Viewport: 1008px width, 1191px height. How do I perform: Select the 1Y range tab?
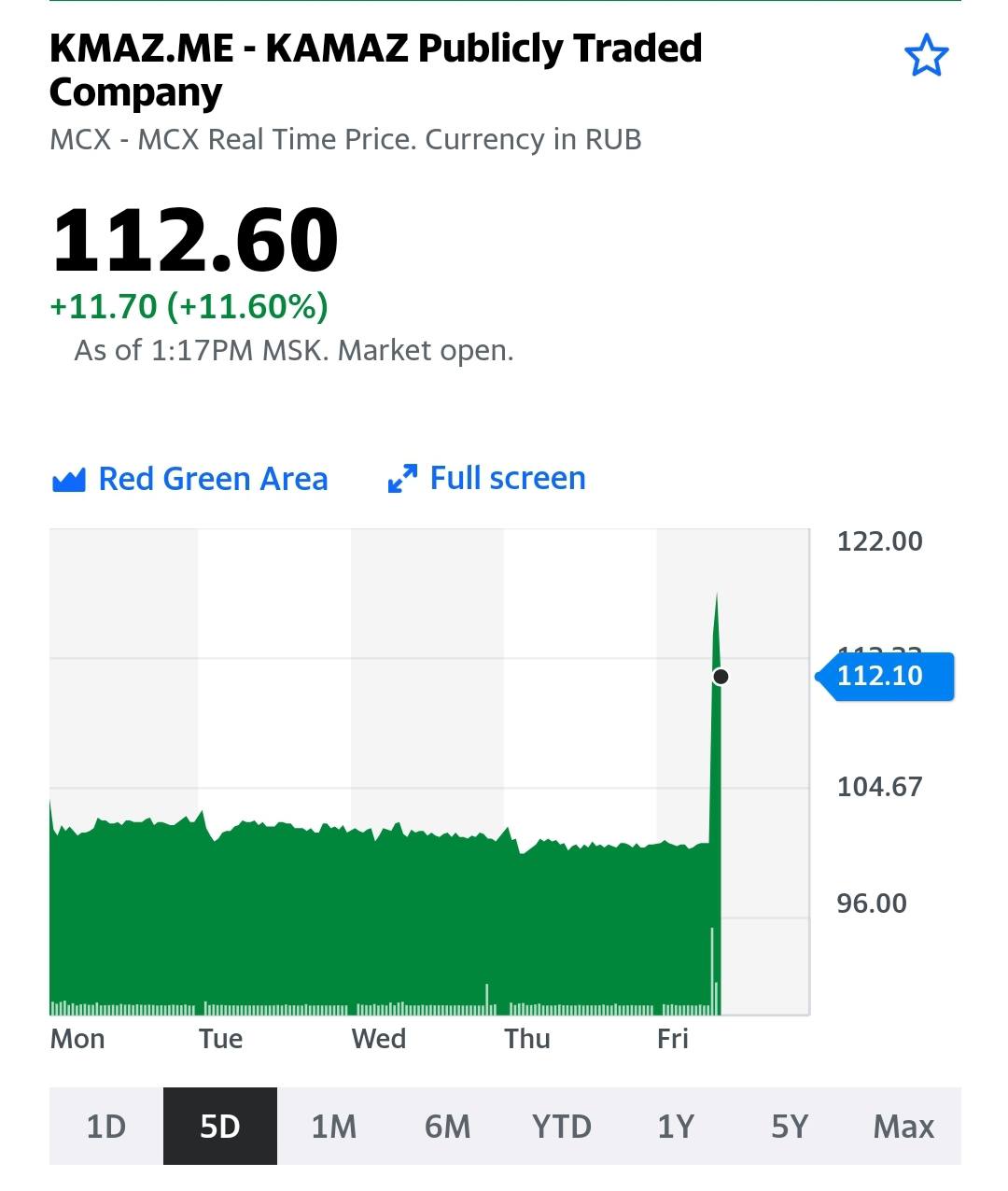click(x=675, y=1127)
